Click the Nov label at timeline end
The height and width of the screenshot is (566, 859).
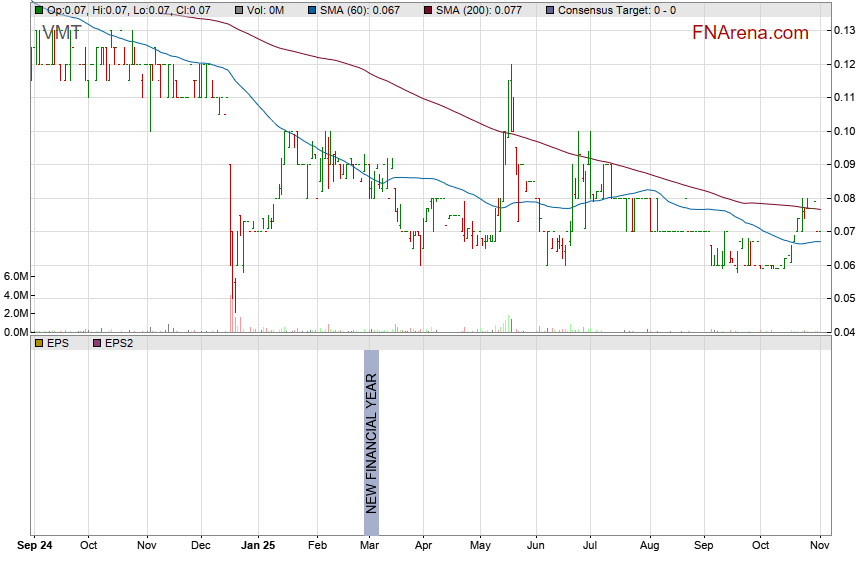pos(818,546)
